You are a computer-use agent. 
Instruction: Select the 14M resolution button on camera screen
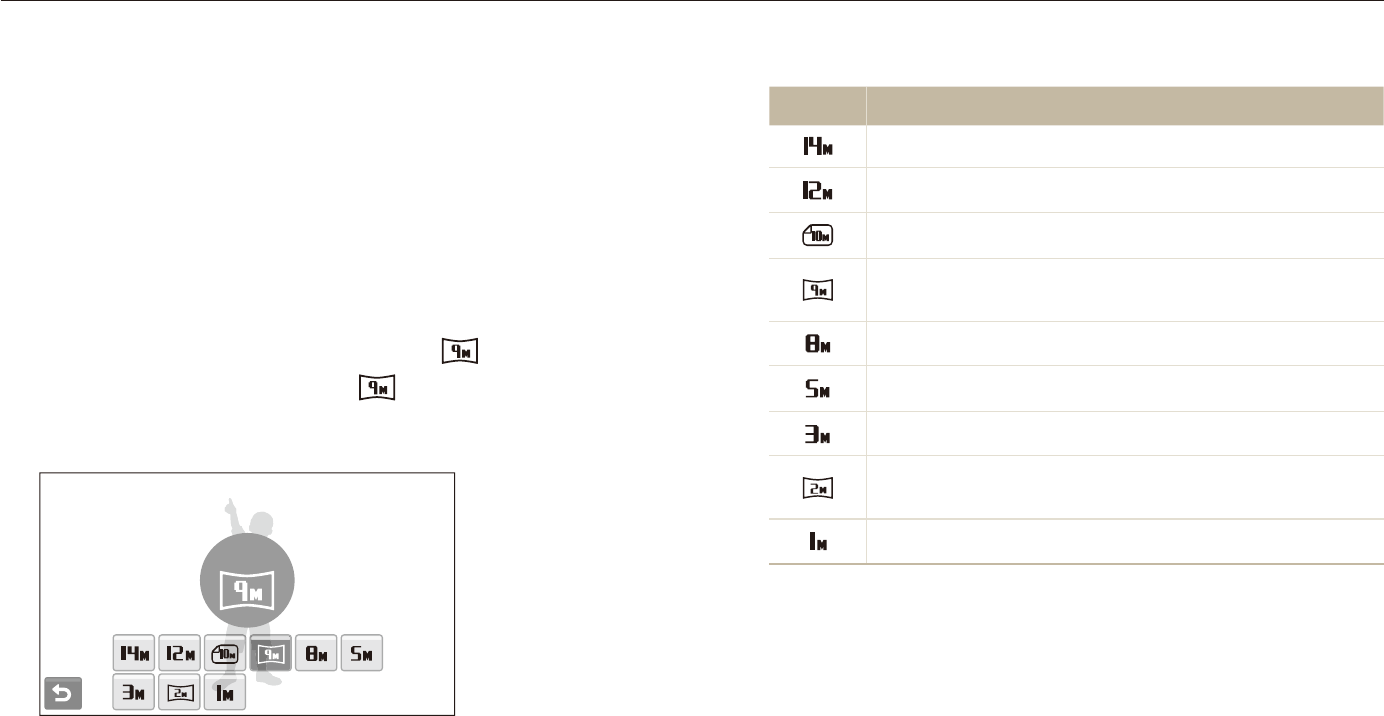click(x=133, y=654)
